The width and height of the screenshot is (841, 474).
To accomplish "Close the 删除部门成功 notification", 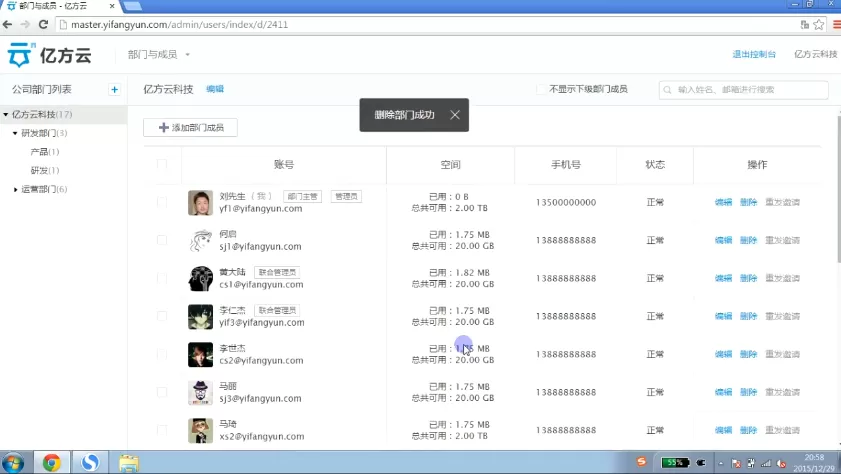I will 455,115.
